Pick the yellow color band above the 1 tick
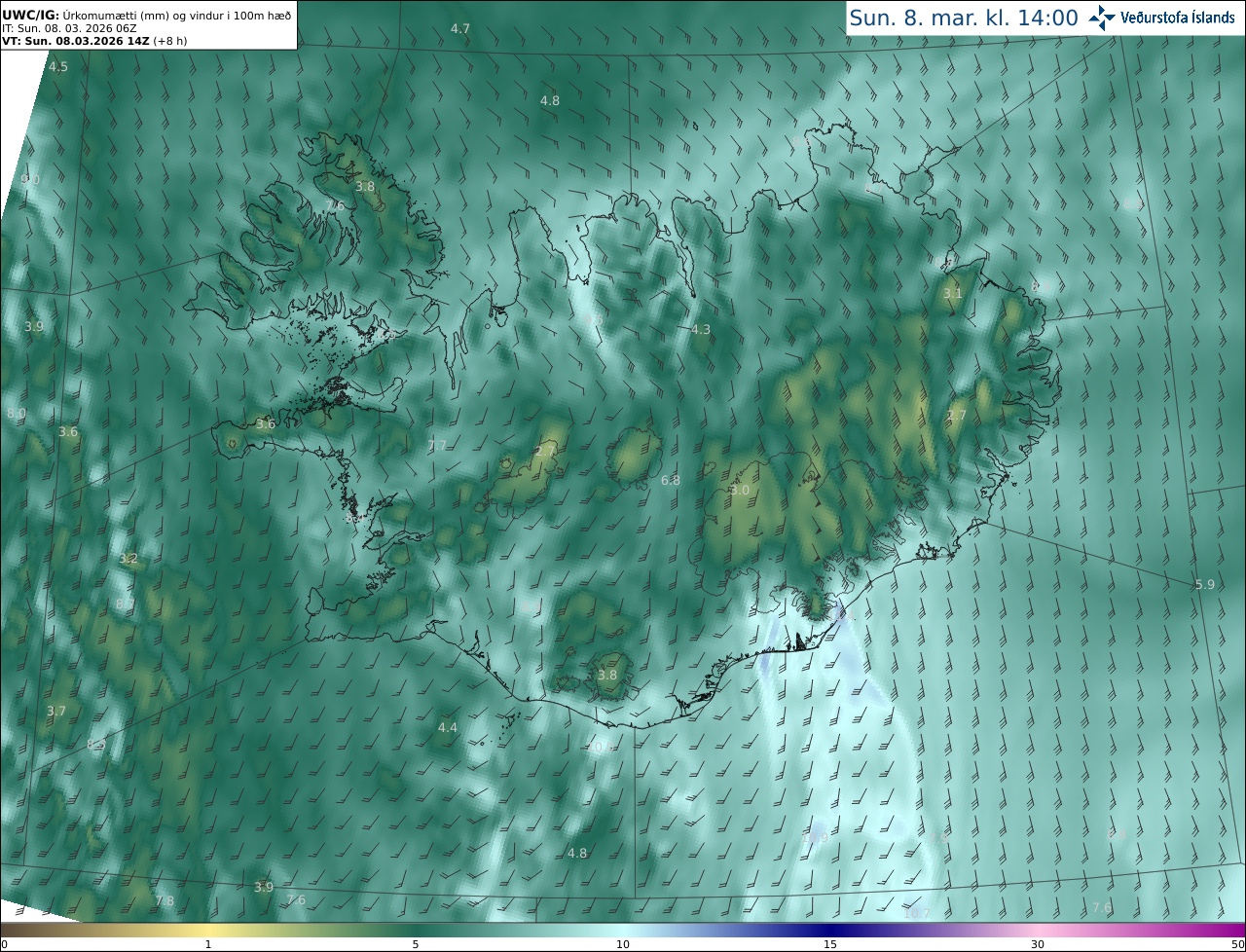This screenshot has height=952, width=1246. click(x=208, y=931)
